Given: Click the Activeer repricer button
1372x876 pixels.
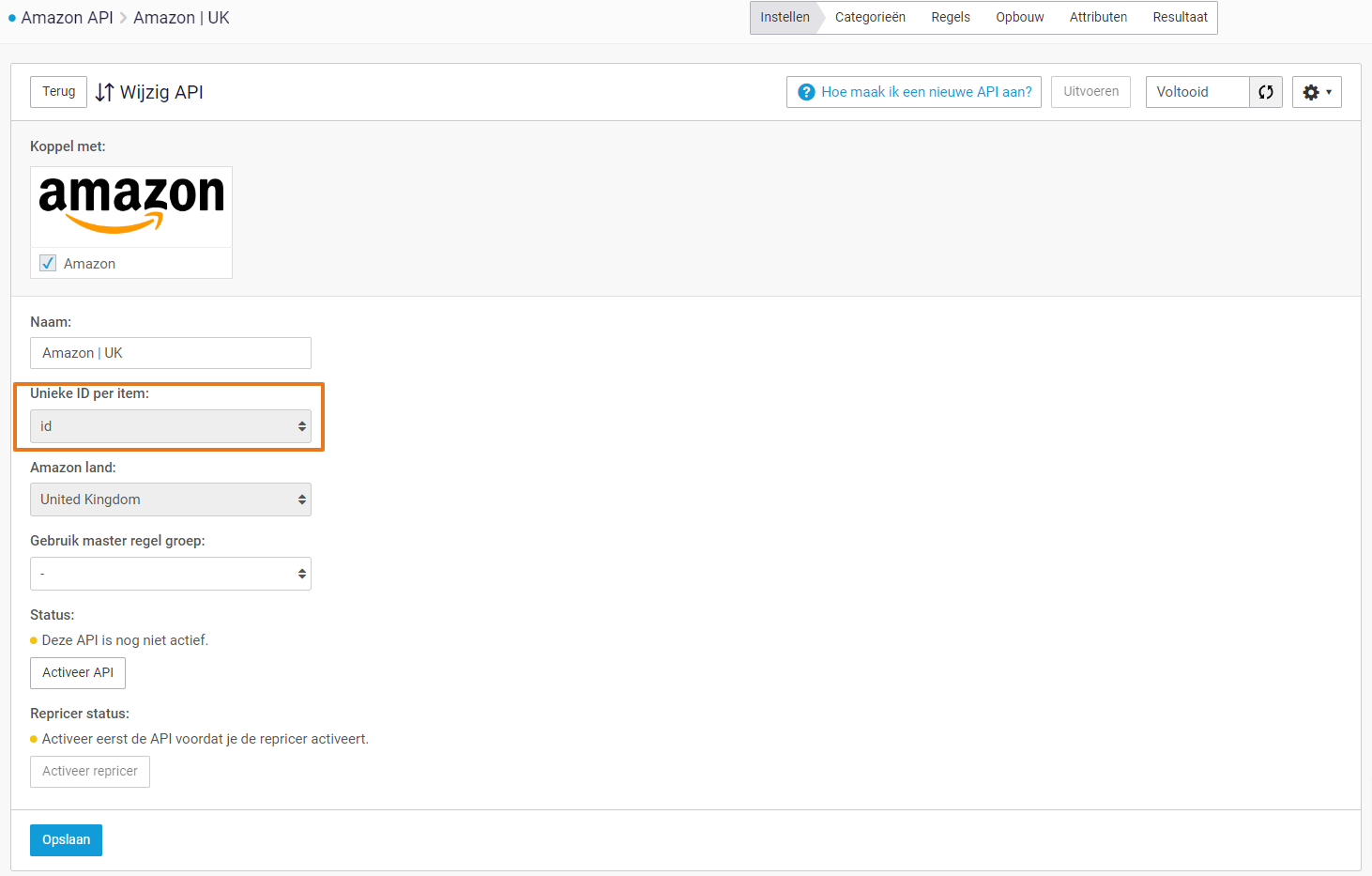Looking at the screenshot, I should (x=90, y=772).
